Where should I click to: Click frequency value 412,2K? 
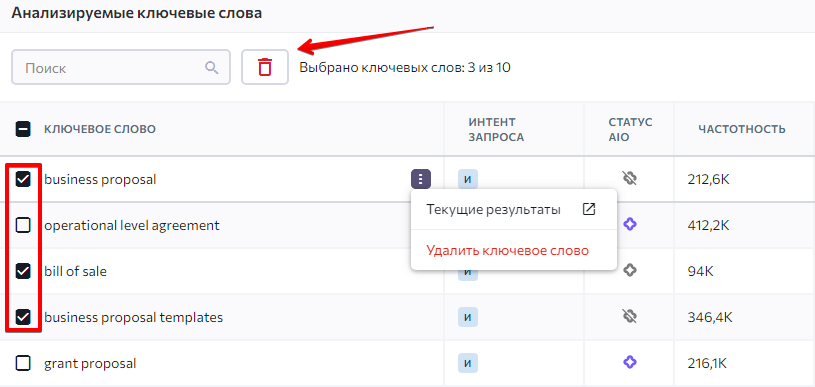tap(708, 225)
